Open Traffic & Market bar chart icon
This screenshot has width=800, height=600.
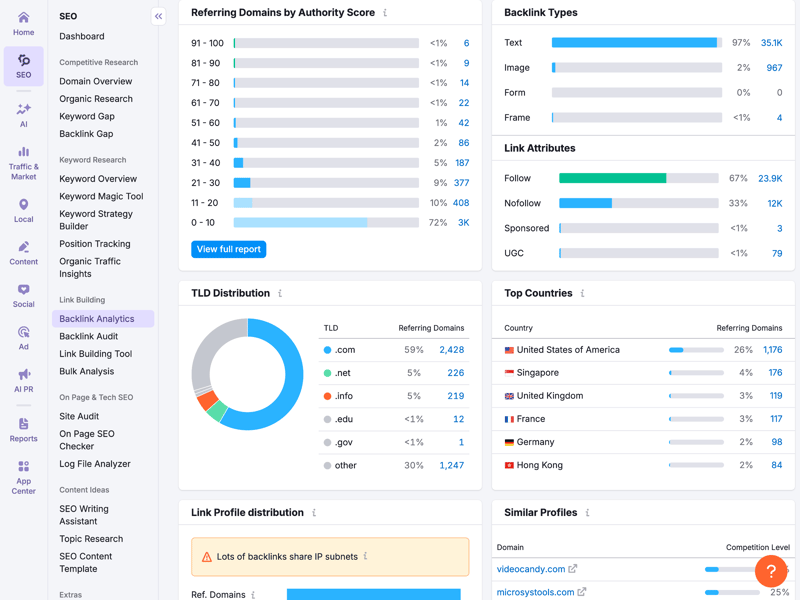coord(23,153)
